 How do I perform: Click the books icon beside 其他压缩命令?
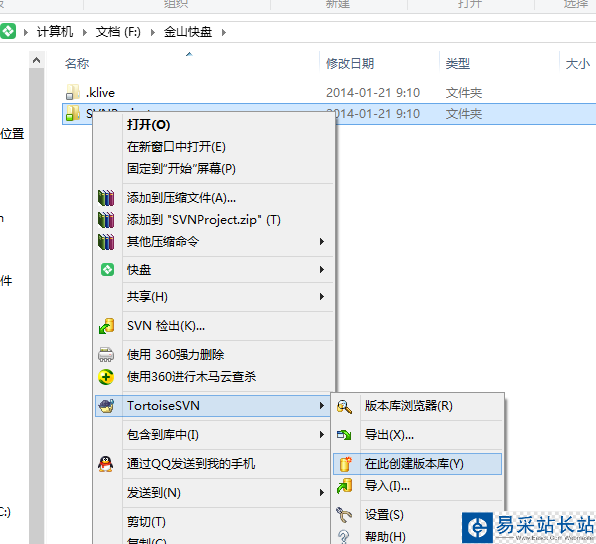click(106, 242)
